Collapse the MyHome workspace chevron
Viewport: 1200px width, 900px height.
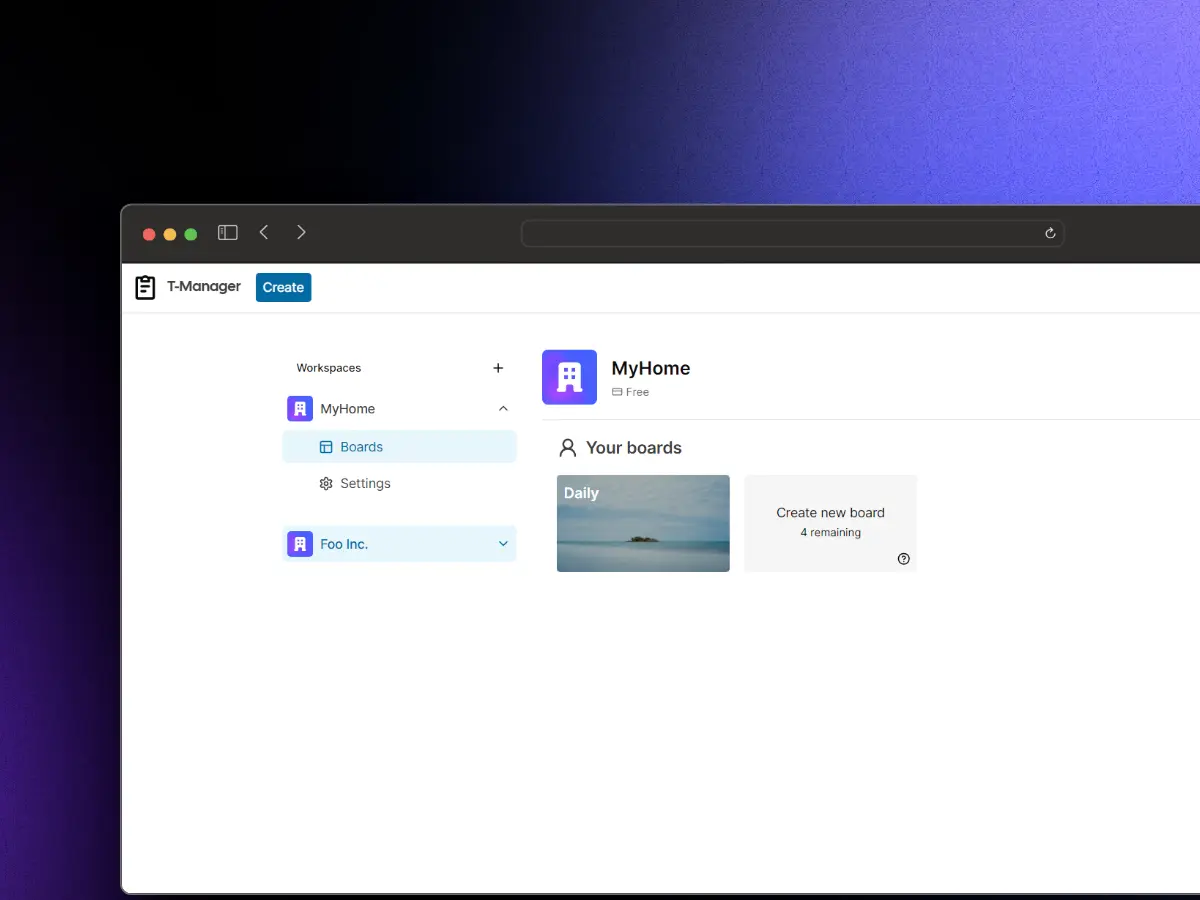pyautogui.click(x=503, y=408)
